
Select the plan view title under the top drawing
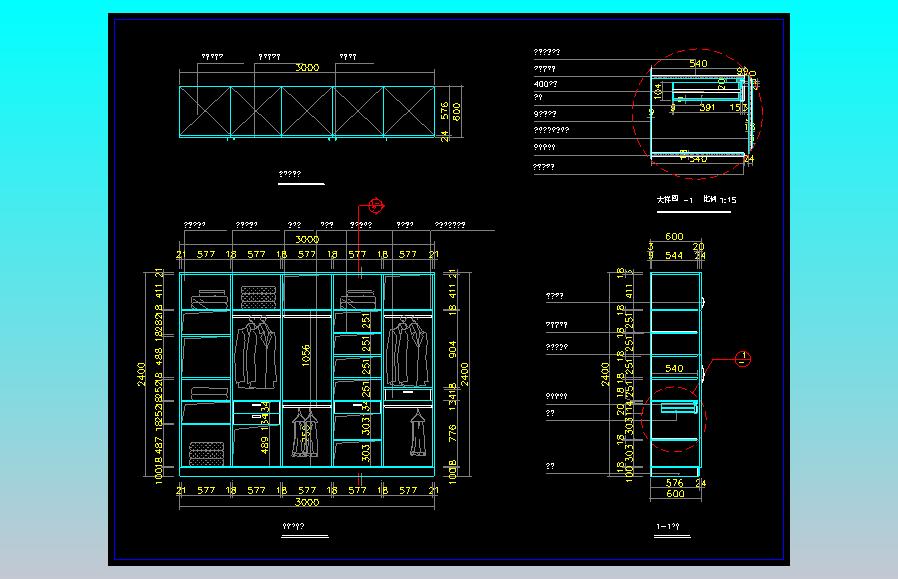click(290, 174)
